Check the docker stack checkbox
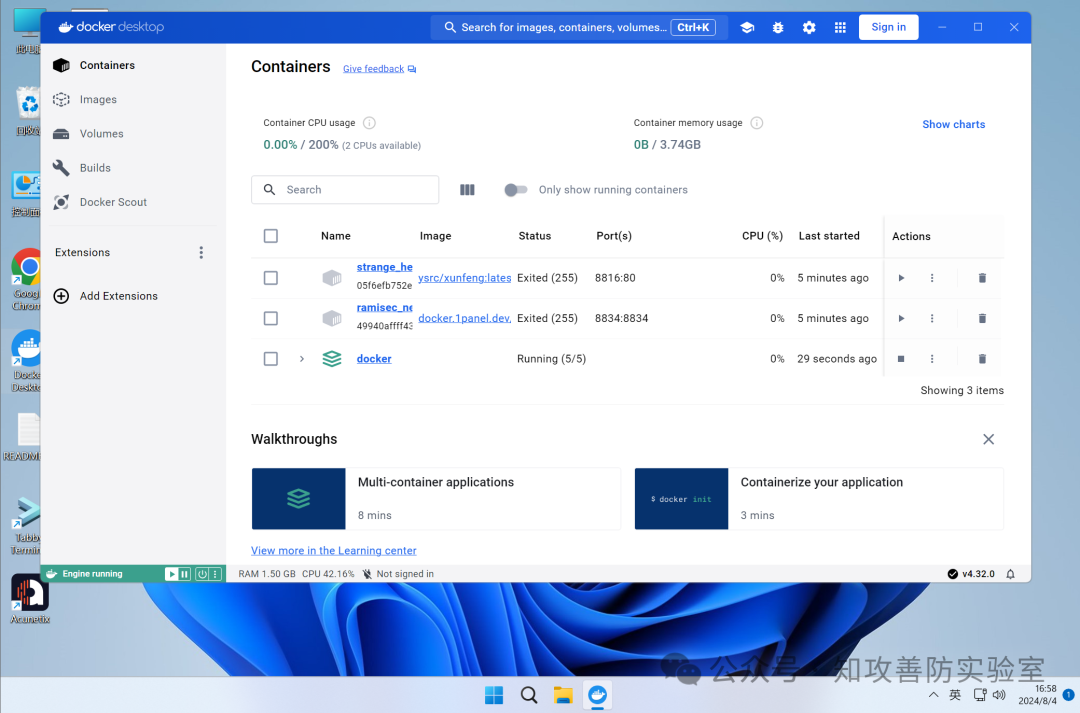Image resolution: width=1080 pixels, height=713 pixels. click(271, 359)
